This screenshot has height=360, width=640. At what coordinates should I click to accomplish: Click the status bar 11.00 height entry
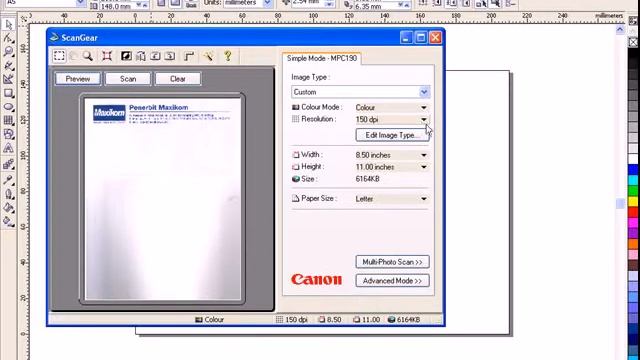367,320
